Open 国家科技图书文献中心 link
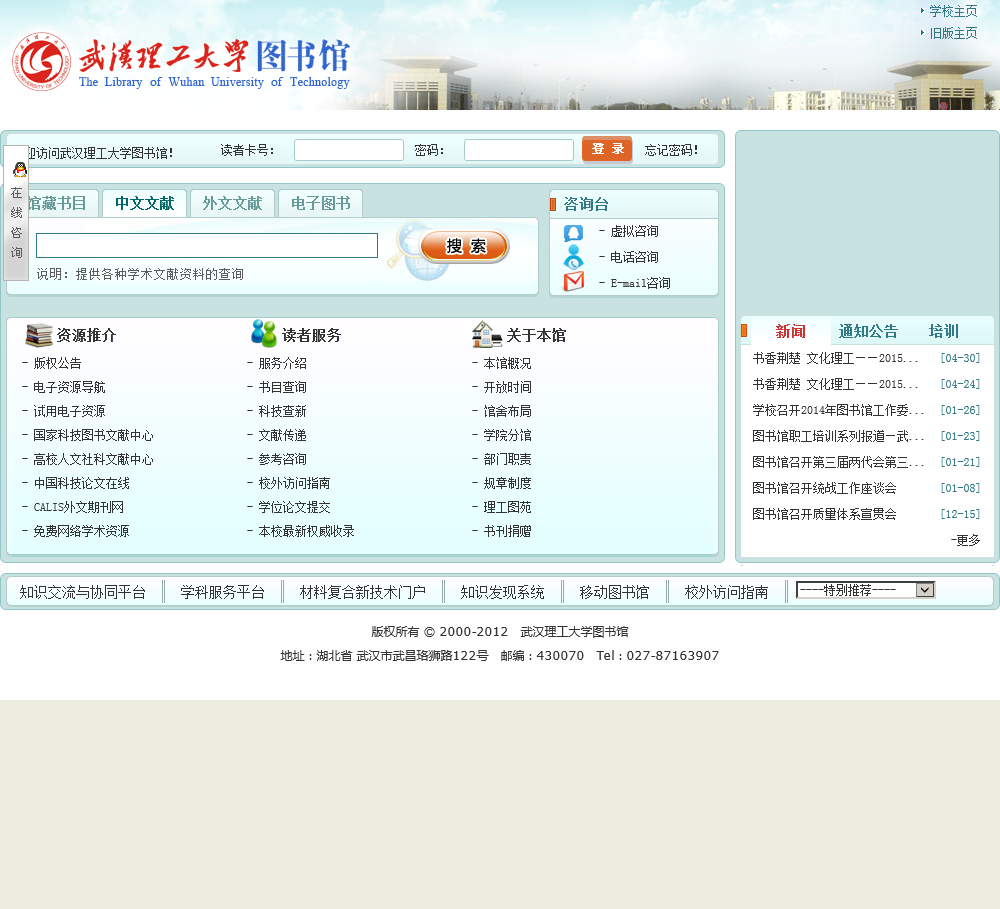Screen dimensions: 1000x909 click(93, 435)
